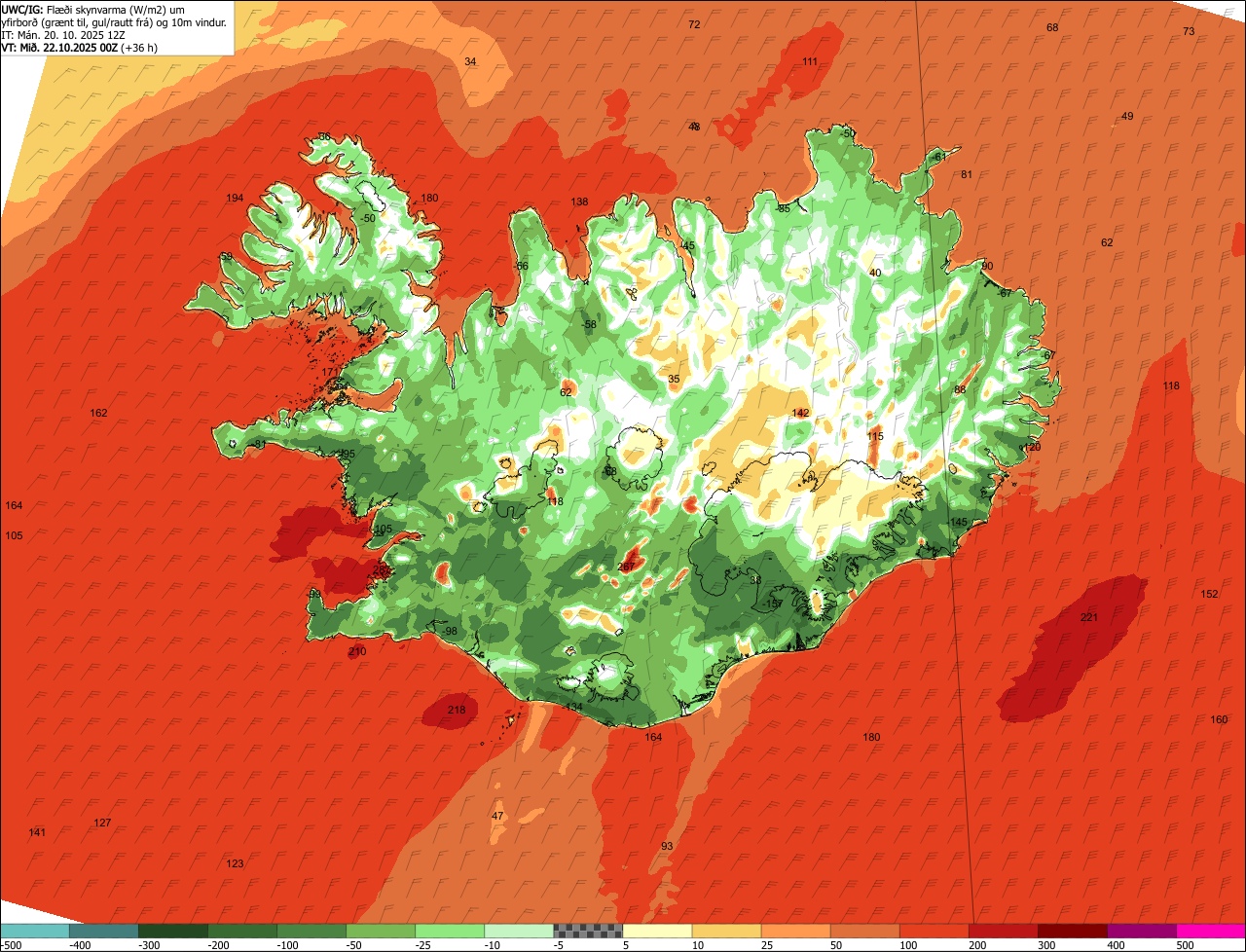
Task: Click the pale yellow 5 to 10 swatch
Action: pyautogui.click(x=657, y=931)
